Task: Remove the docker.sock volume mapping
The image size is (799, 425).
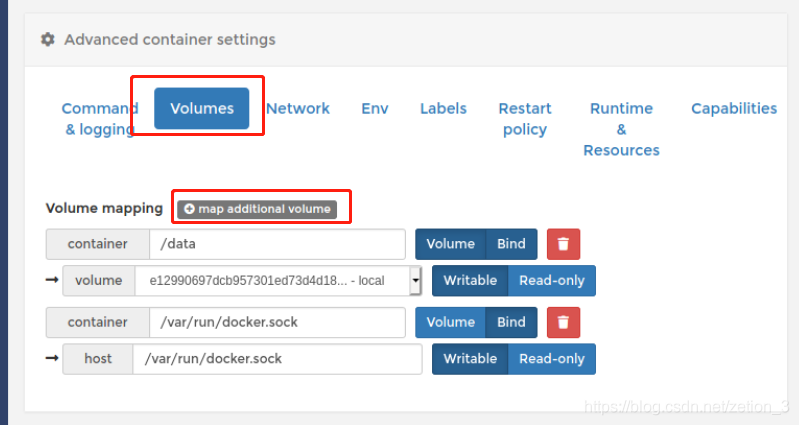Action: [x=563, y=322]
